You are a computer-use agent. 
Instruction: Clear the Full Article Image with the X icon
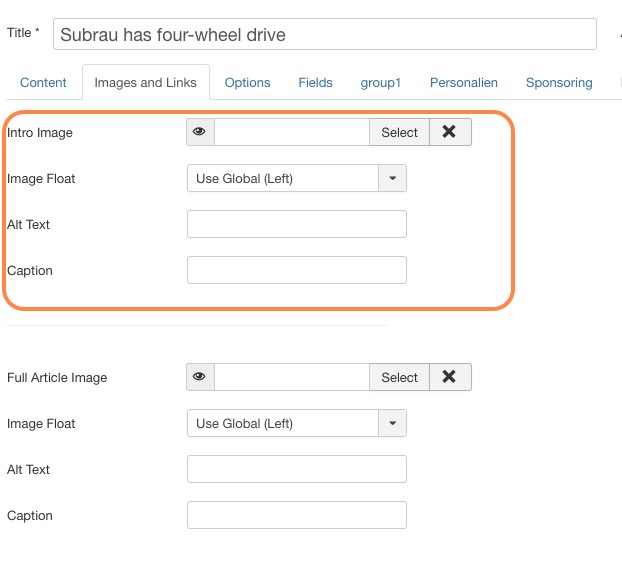(x=450, y=377)
